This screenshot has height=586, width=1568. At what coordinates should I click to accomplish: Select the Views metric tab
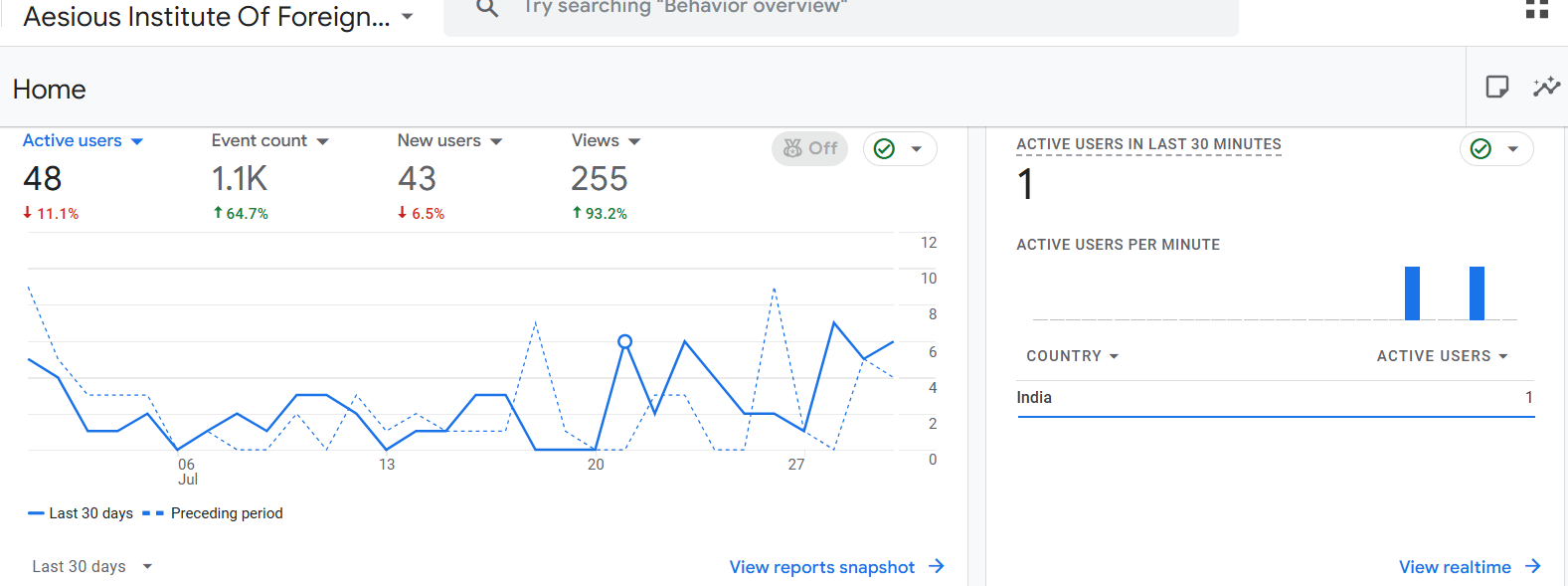[606, 141]
